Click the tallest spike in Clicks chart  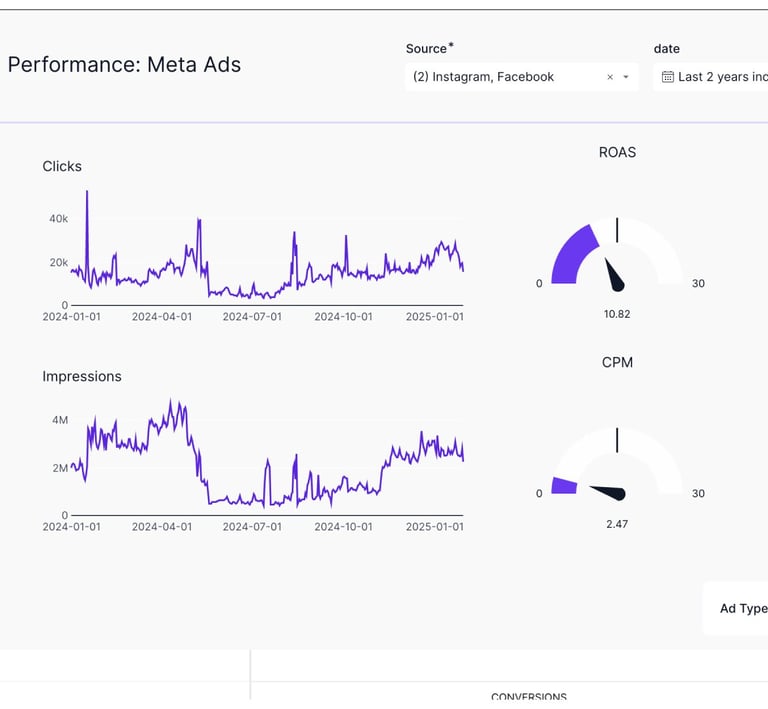pos(87,193)
